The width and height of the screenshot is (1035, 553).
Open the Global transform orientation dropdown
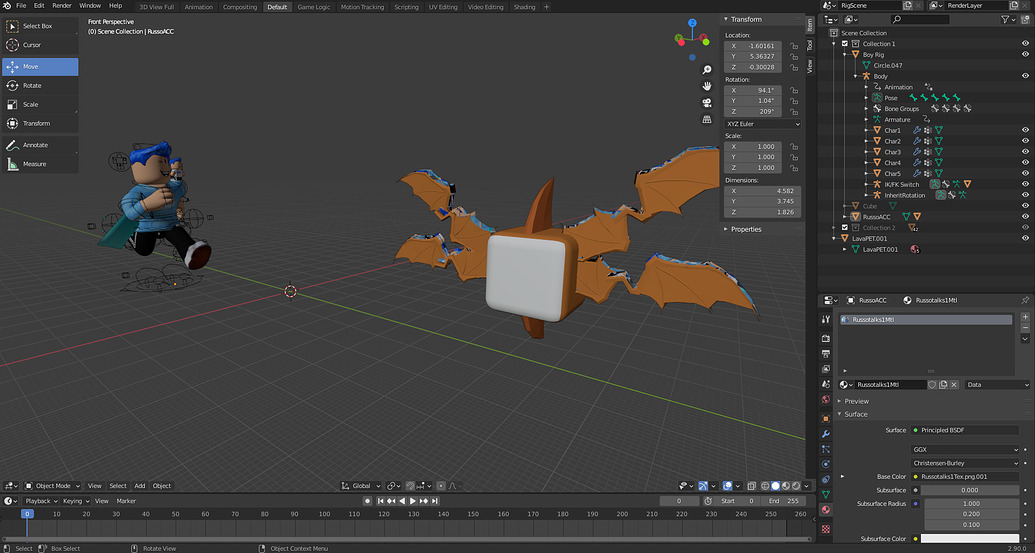tap(360, 486)
